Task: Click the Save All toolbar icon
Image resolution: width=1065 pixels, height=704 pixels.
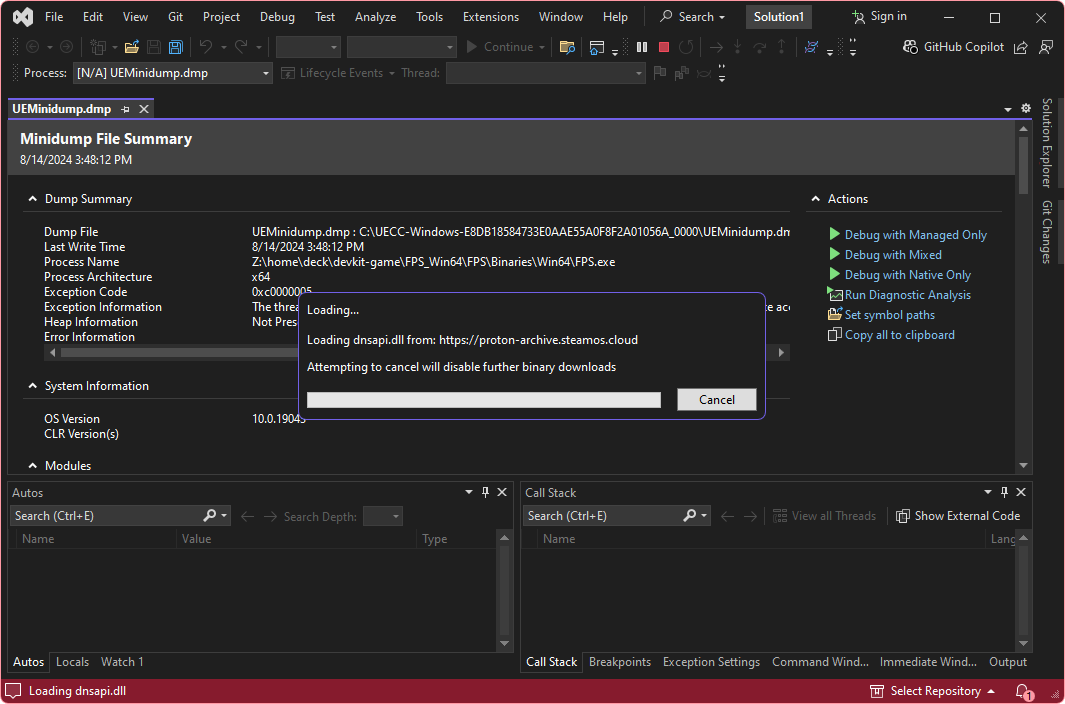Action: point(176,47)
